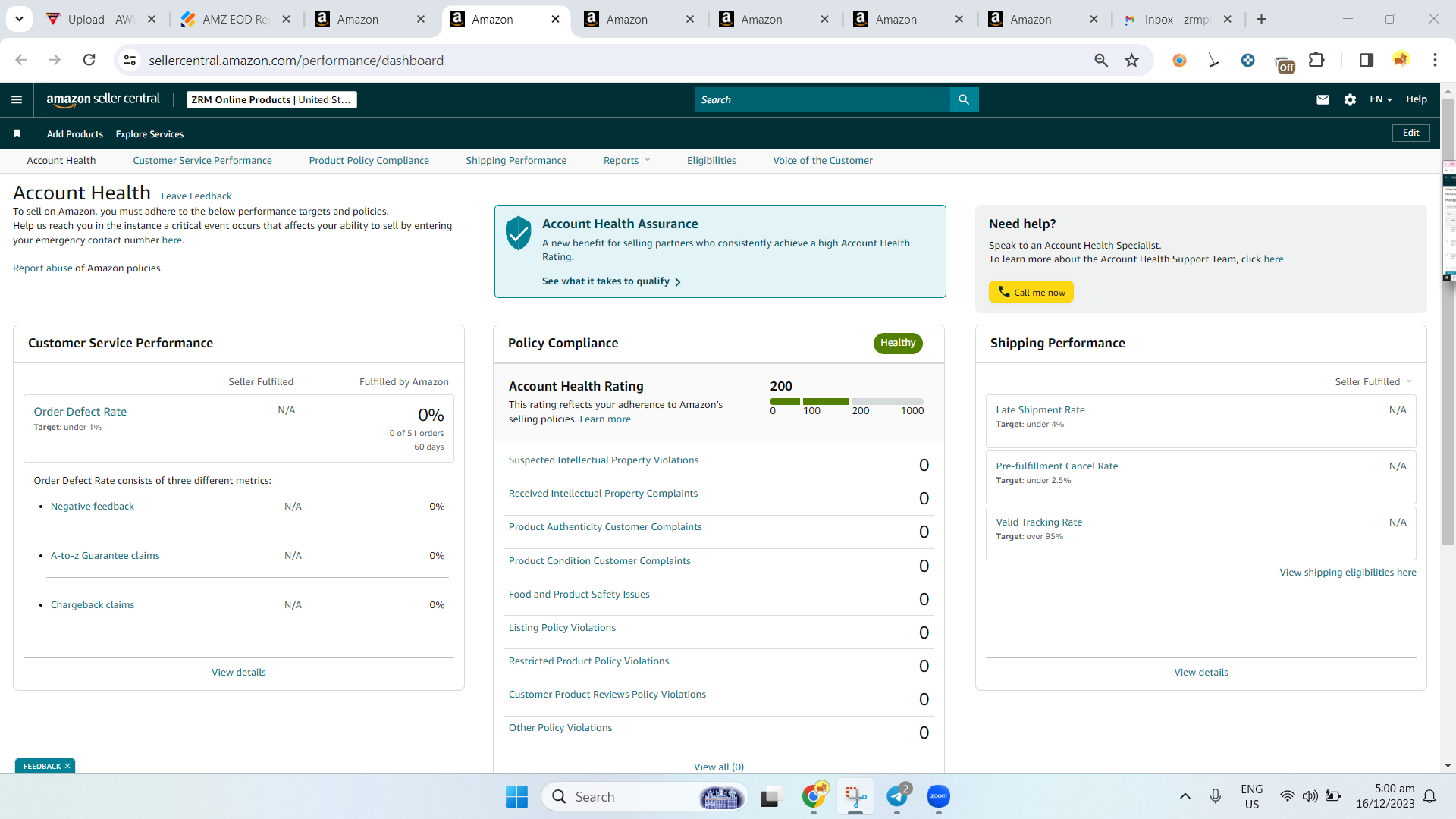
Task: Open the Chrome three-dot menu
Action: tap(1435, 60)
